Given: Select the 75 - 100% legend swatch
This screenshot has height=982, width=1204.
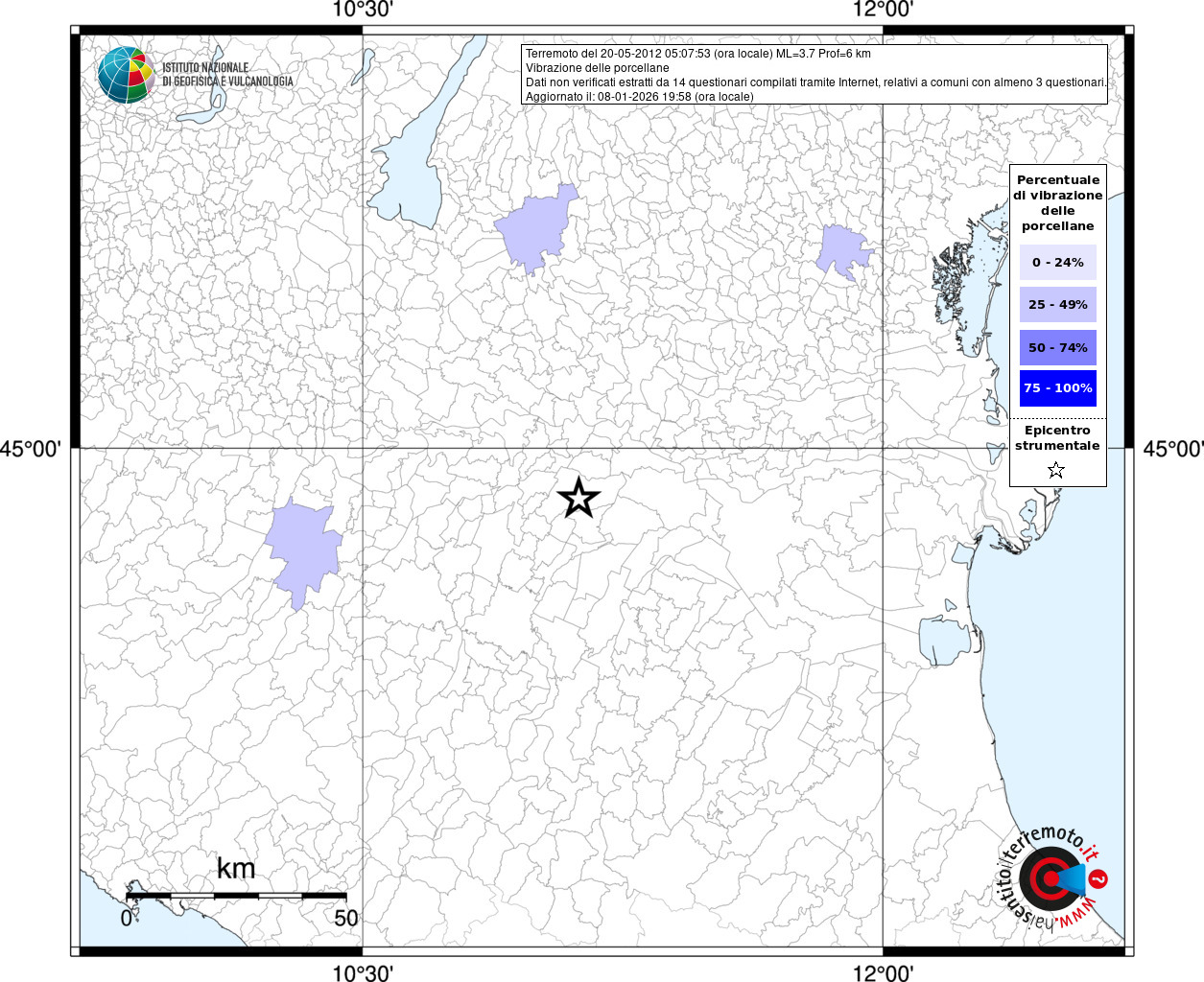Looking at the screenshot, I should pyautogui.click(x=1058, y=387).
